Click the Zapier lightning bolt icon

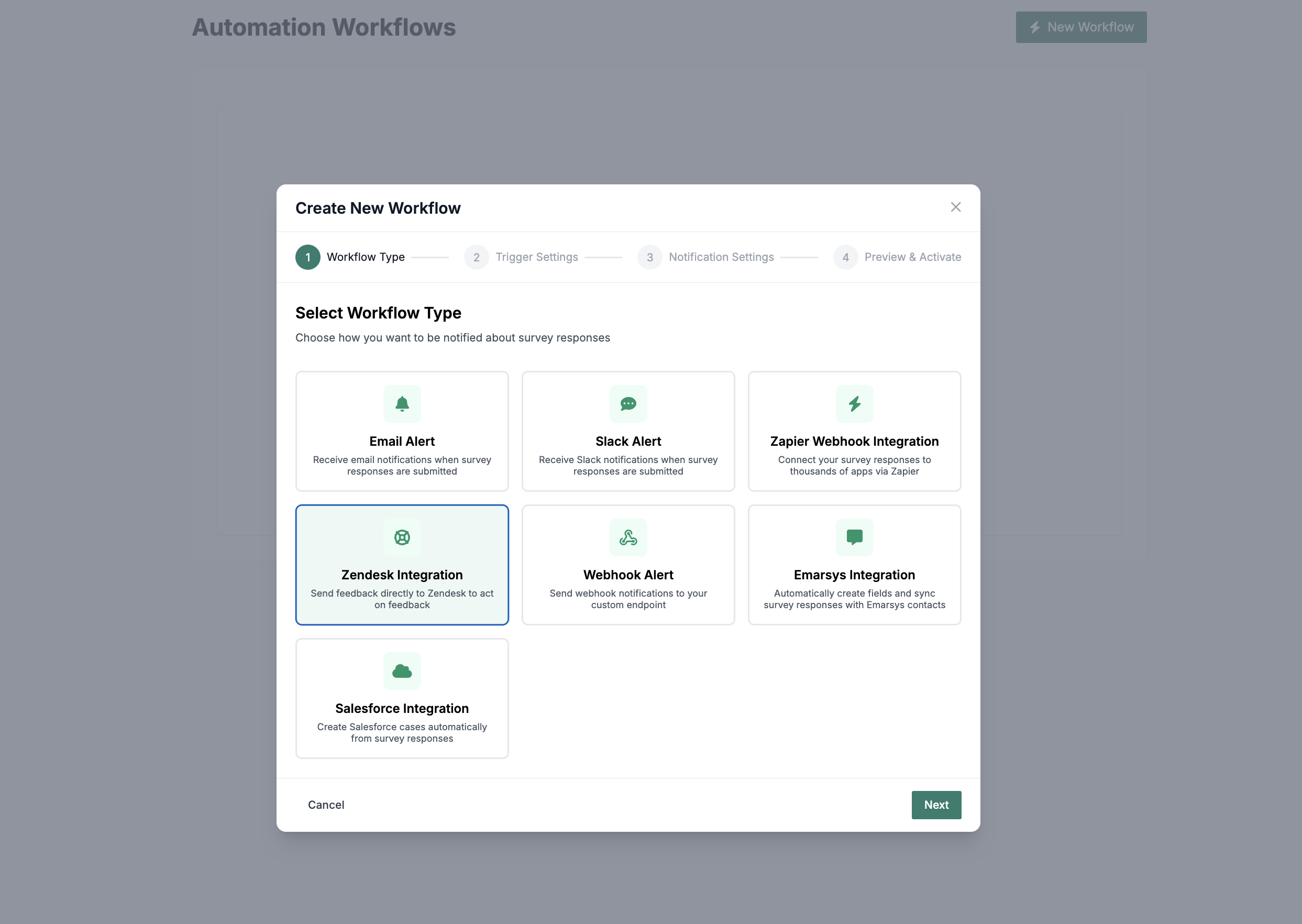point(854,404)
